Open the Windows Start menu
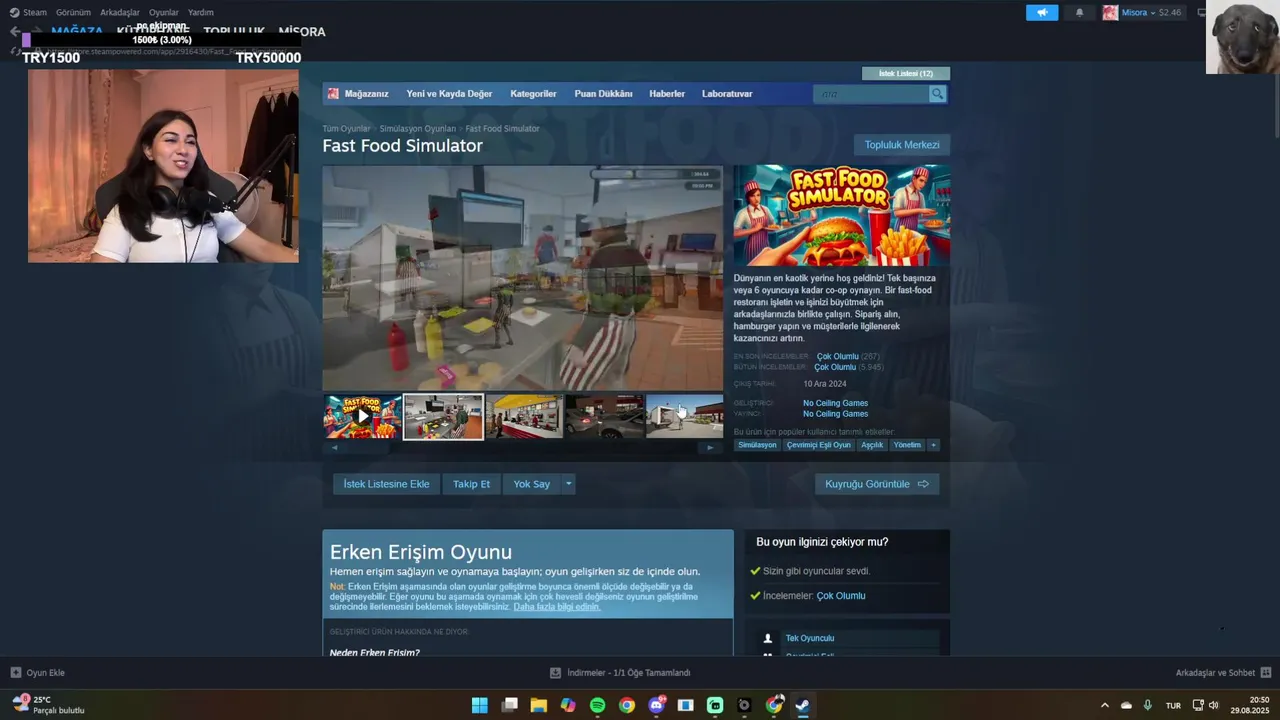The height and width of the screenshot is (720, 1280). click(x=480, y=705)
